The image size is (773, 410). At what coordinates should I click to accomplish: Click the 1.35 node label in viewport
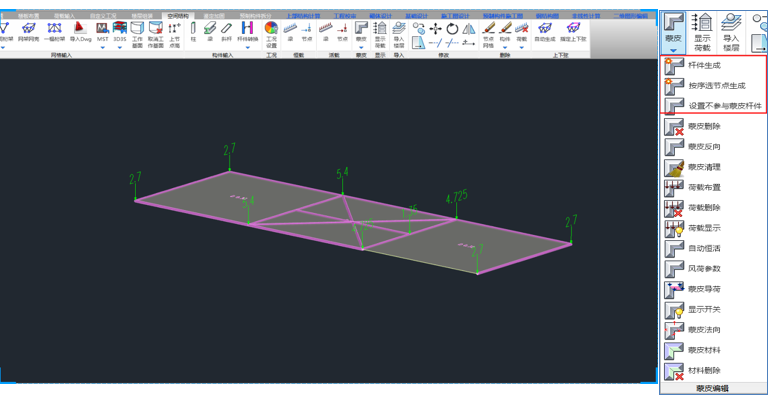[x=409, y=212]
